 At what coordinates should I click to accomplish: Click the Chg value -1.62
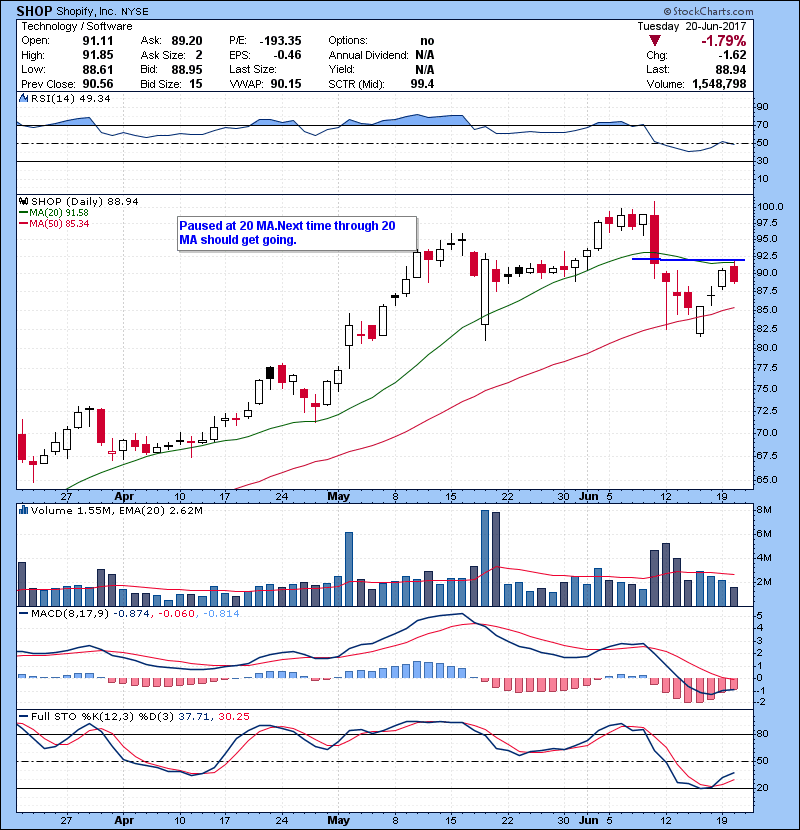[733, 55]
